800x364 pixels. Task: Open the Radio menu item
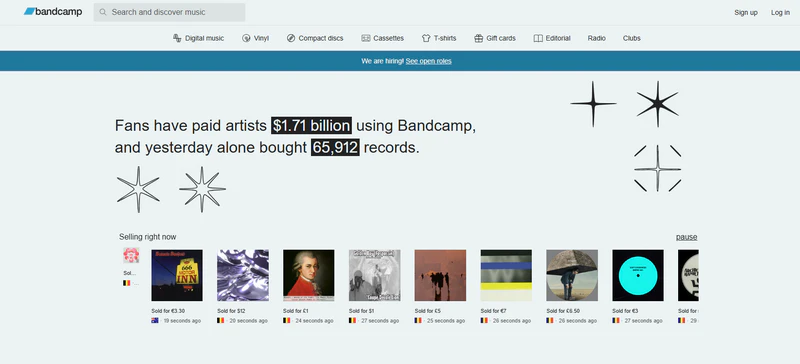(x=596, y=38)
